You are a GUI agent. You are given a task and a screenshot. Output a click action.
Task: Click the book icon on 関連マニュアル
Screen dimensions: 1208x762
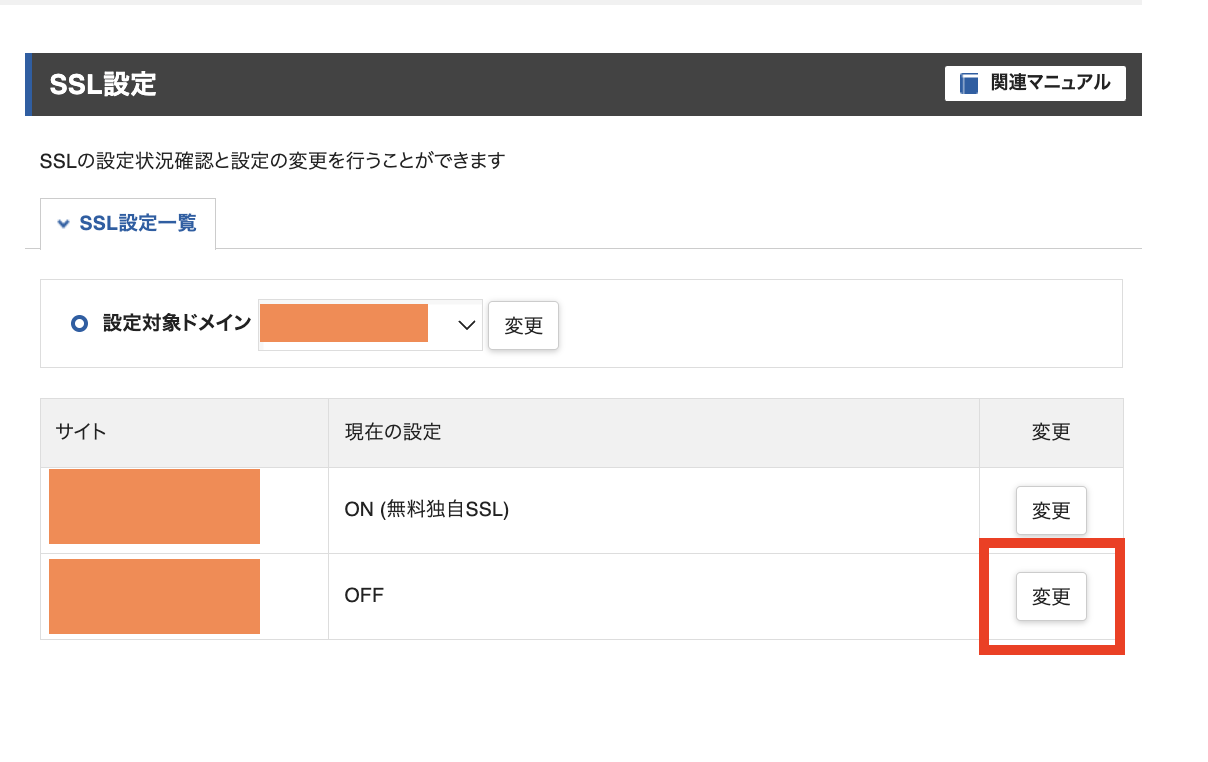coord(968,84)
